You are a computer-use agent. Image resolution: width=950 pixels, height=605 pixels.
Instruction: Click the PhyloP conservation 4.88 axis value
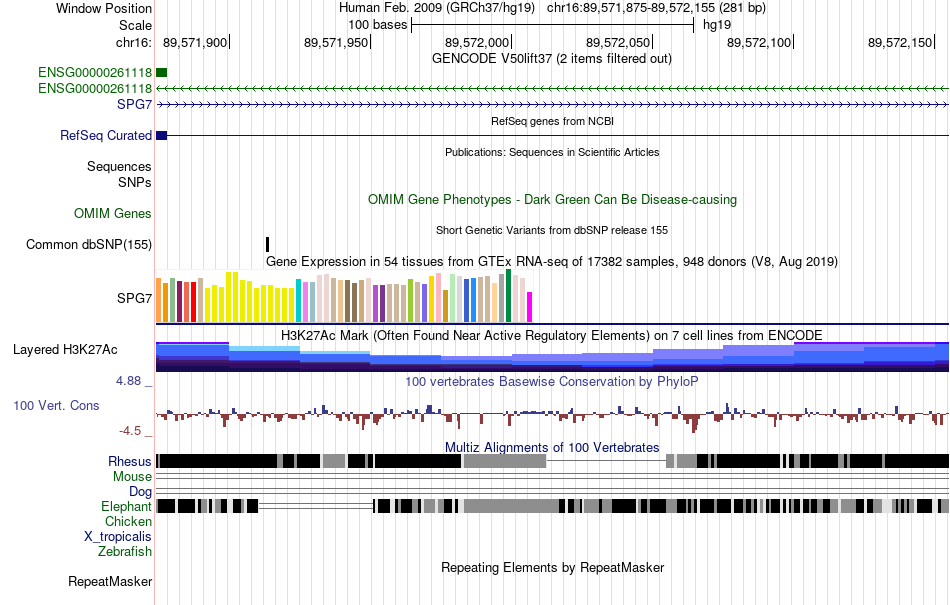(x=128, y=381)
